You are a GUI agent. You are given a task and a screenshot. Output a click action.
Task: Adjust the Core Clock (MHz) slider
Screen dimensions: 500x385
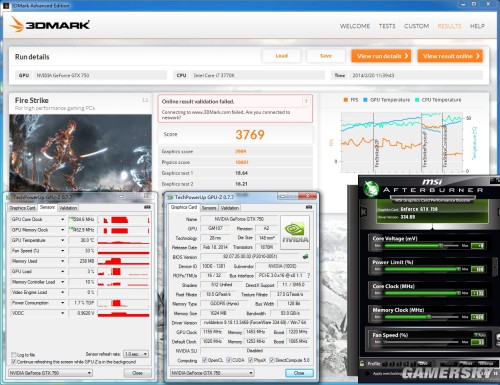click(423, 293)
